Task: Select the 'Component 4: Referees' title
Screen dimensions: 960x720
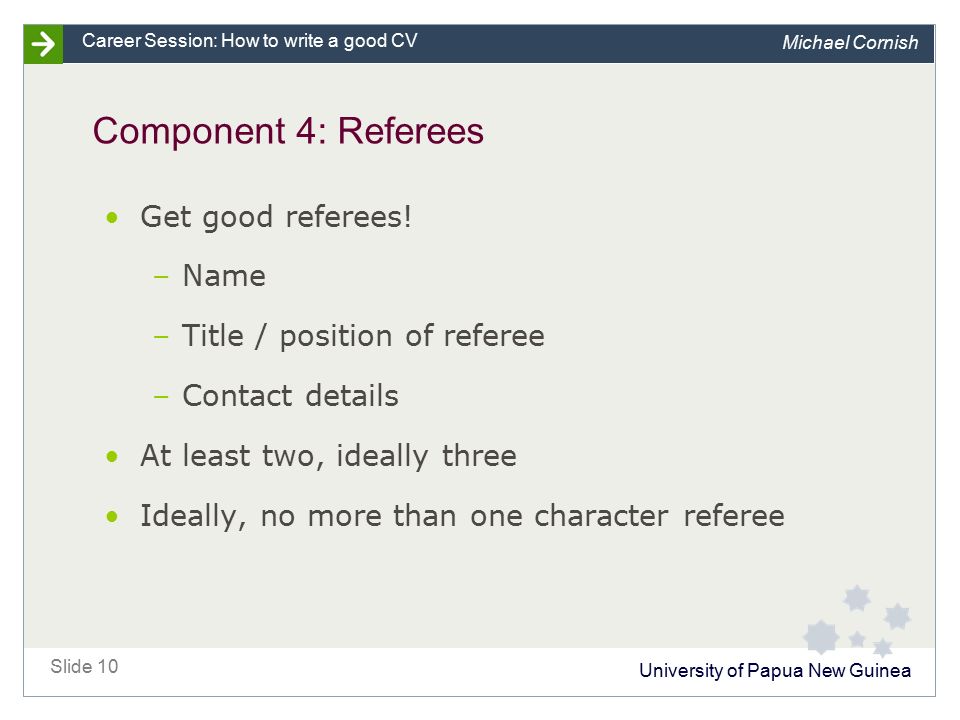Action: (x=288, y=131)
